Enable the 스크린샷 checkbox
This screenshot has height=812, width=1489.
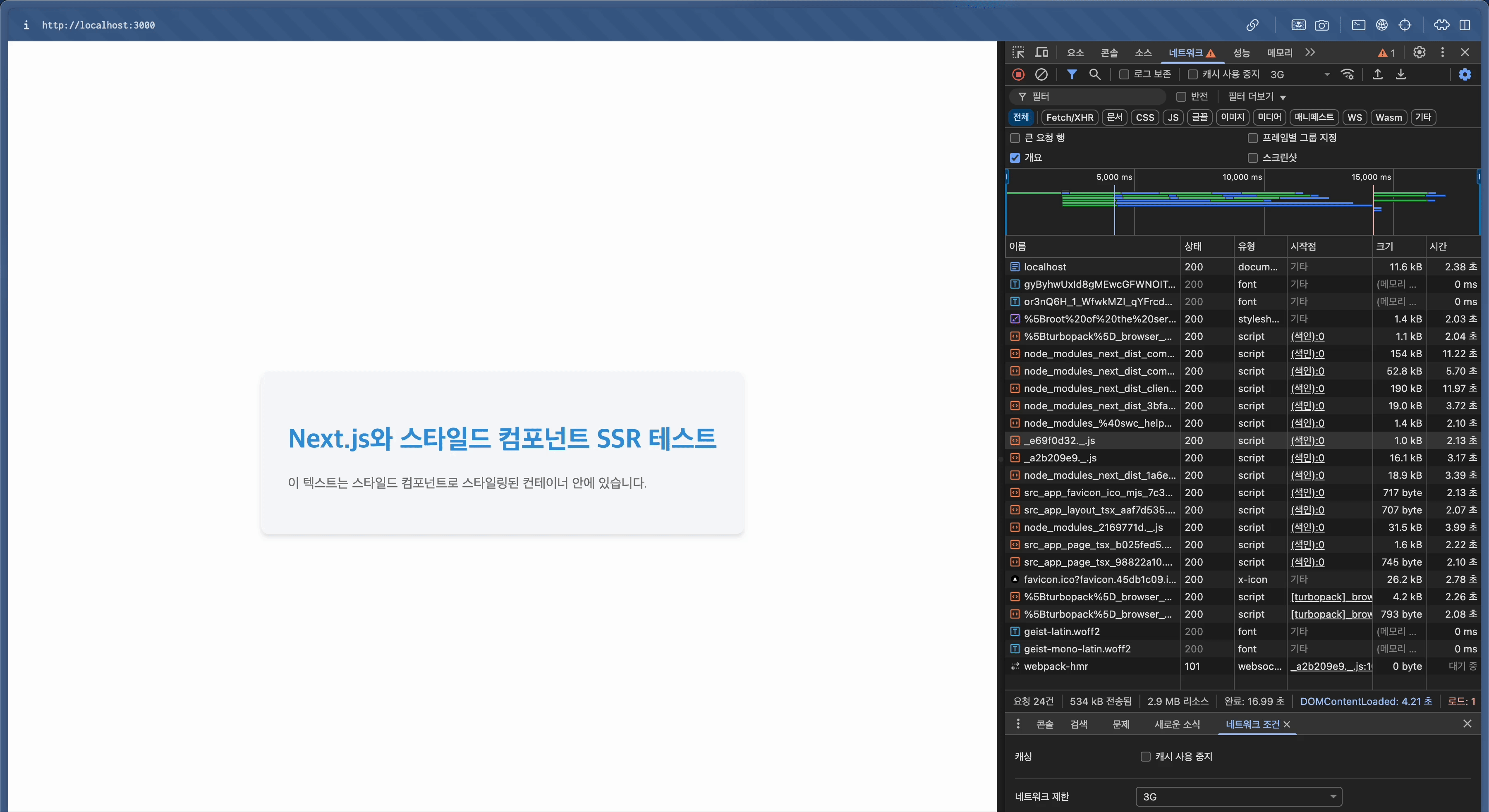(x=1252, y=158)
